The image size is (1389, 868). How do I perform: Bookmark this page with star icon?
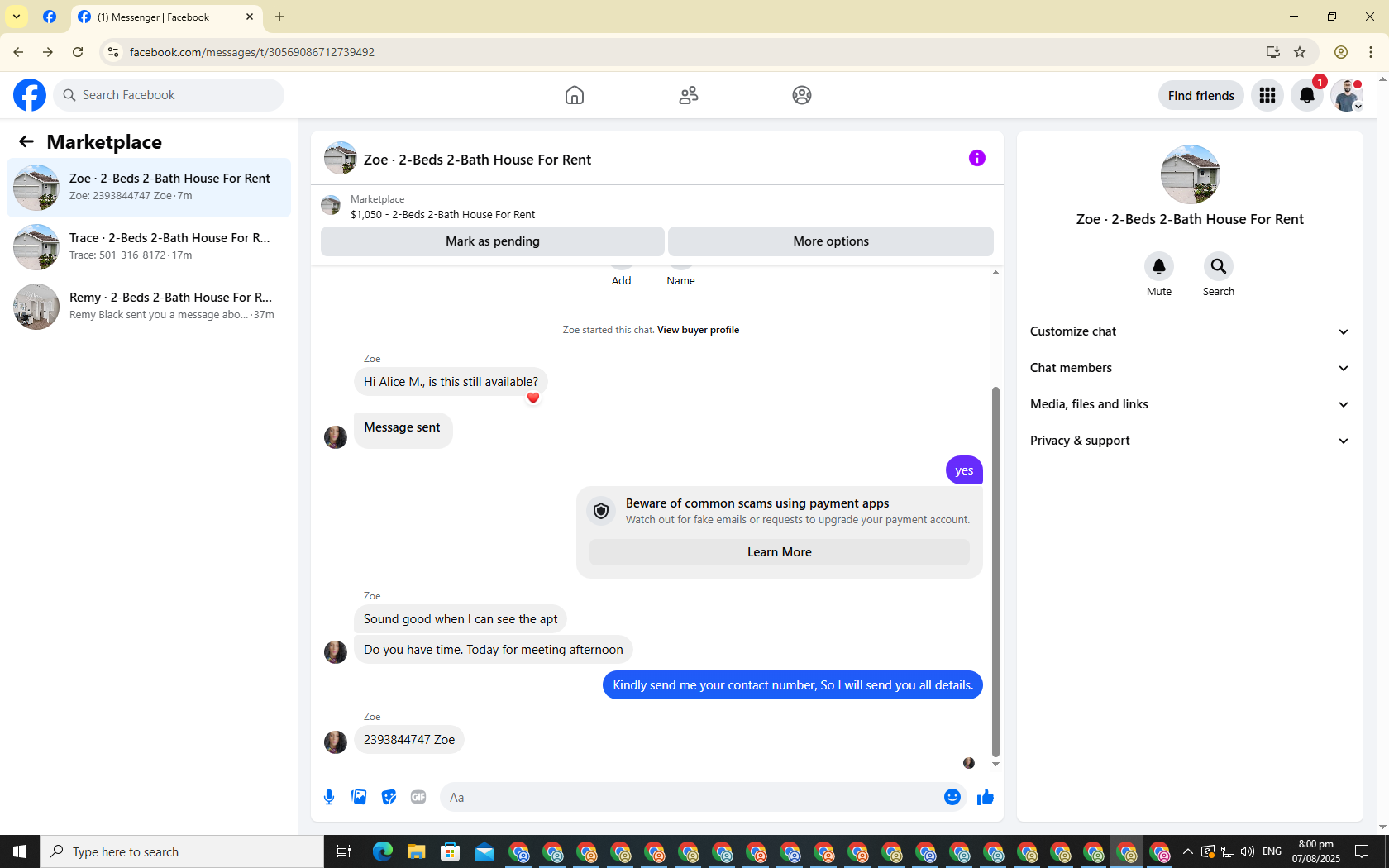click(x=1300, y=52)
